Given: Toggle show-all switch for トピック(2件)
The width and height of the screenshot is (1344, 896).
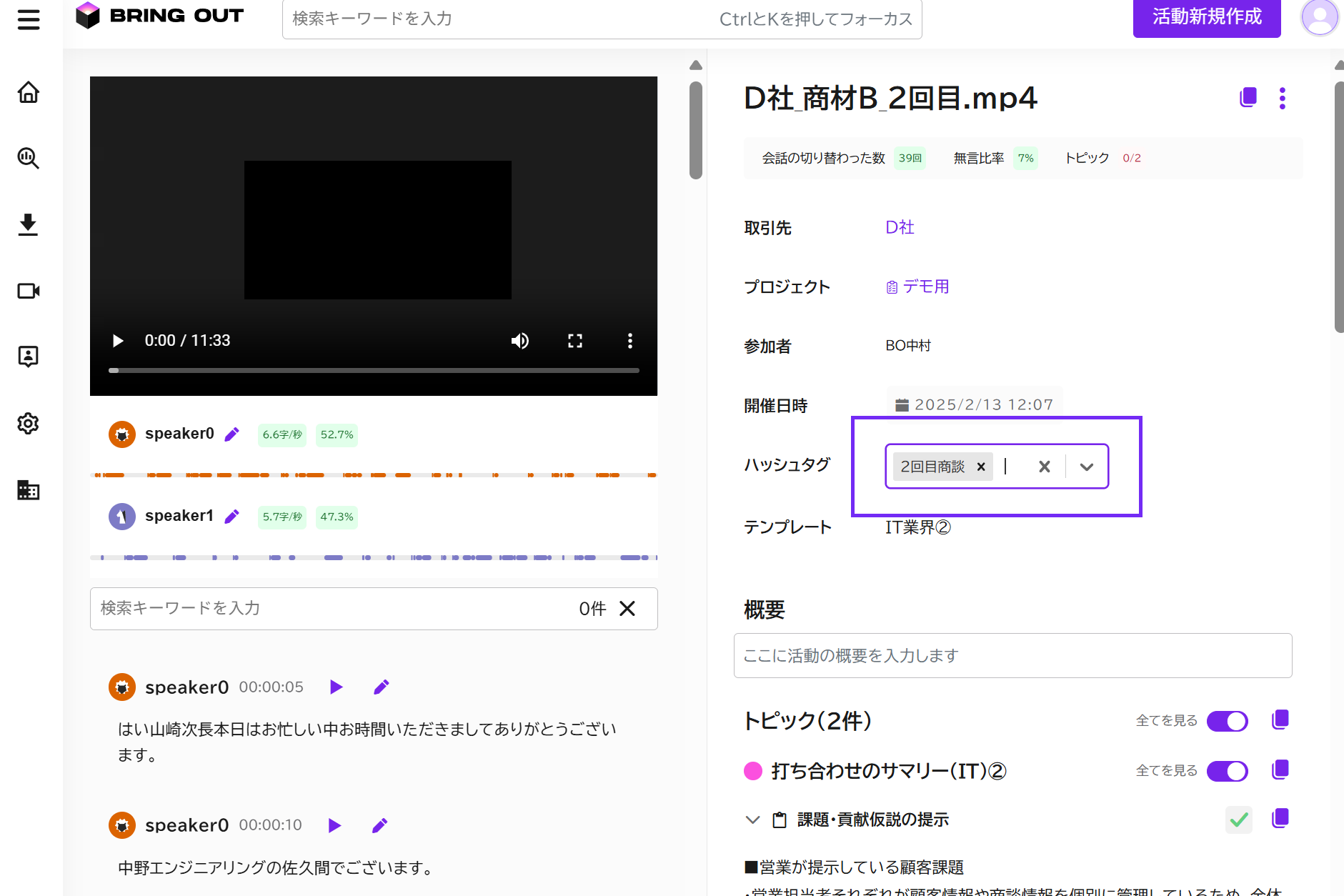Looking at the screenshot, I should click(1227, 721).
